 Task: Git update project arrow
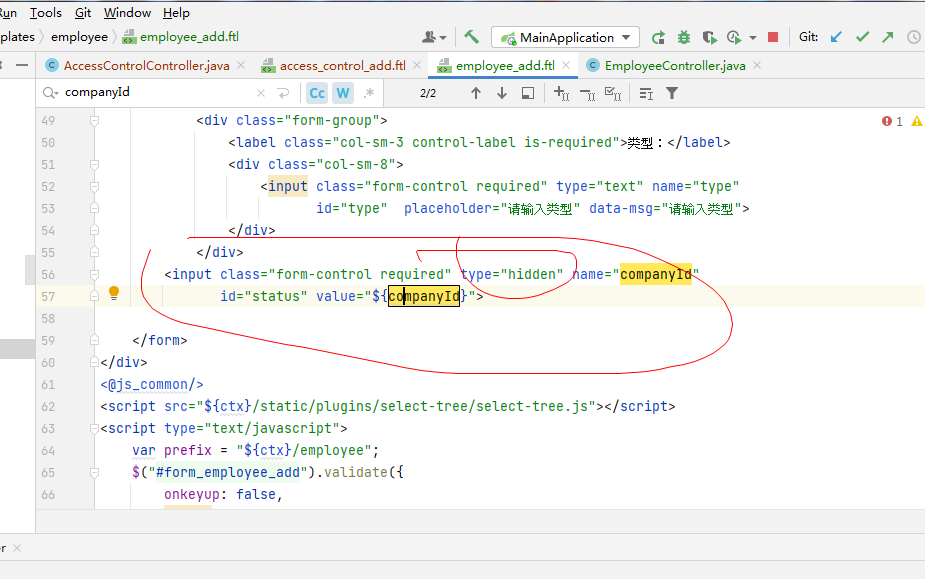pyautogui.click(x=836, y=37)
